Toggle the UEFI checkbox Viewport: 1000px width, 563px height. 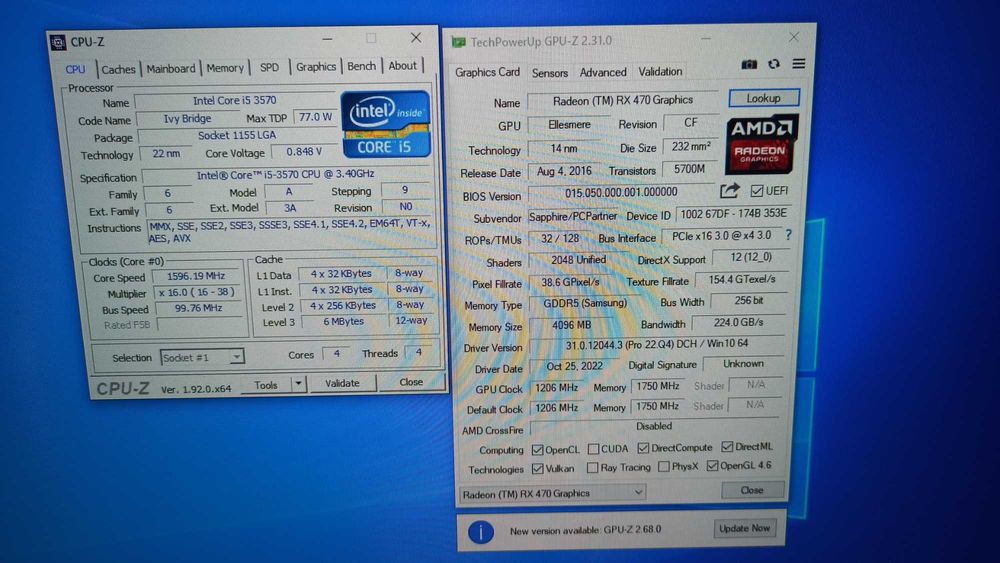pyautogui.click(x=756, y=191)
